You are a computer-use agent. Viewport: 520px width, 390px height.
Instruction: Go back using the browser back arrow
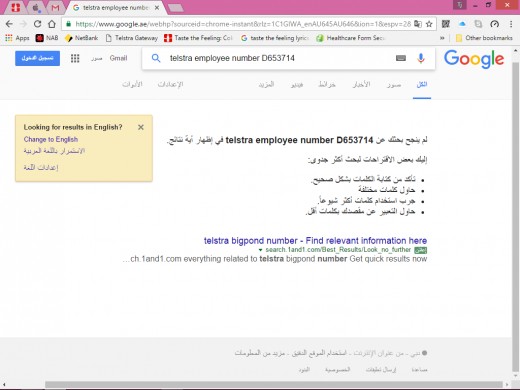tap(9, 24)
